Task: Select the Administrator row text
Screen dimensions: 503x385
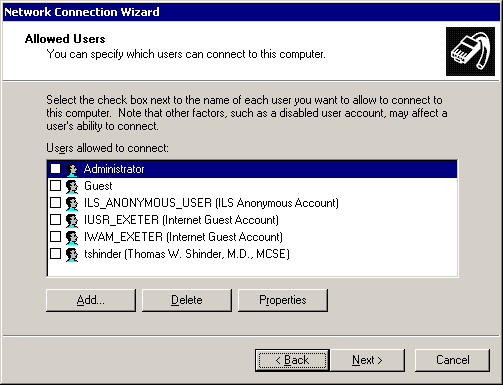Action: click(114, 169)
